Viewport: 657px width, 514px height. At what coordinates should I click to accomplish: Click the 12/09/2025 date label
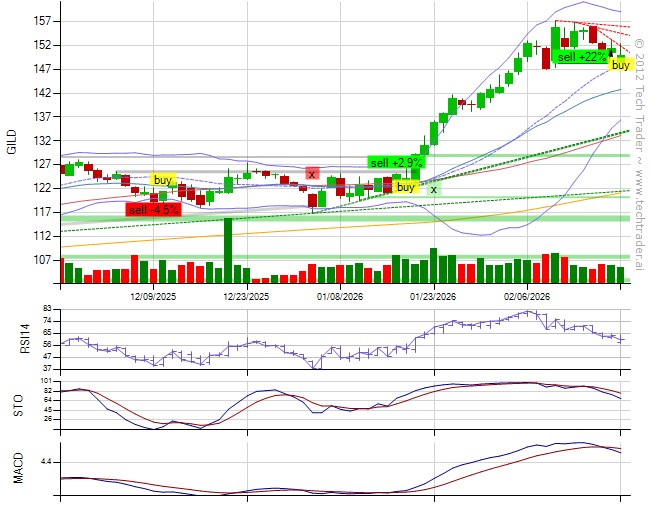[155, 297]
